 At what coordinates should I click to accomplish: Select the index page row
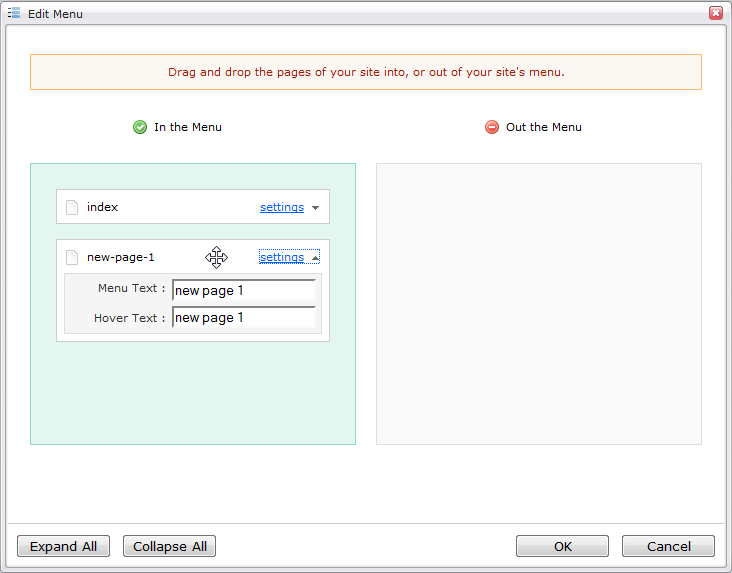[x=193, y=206]
